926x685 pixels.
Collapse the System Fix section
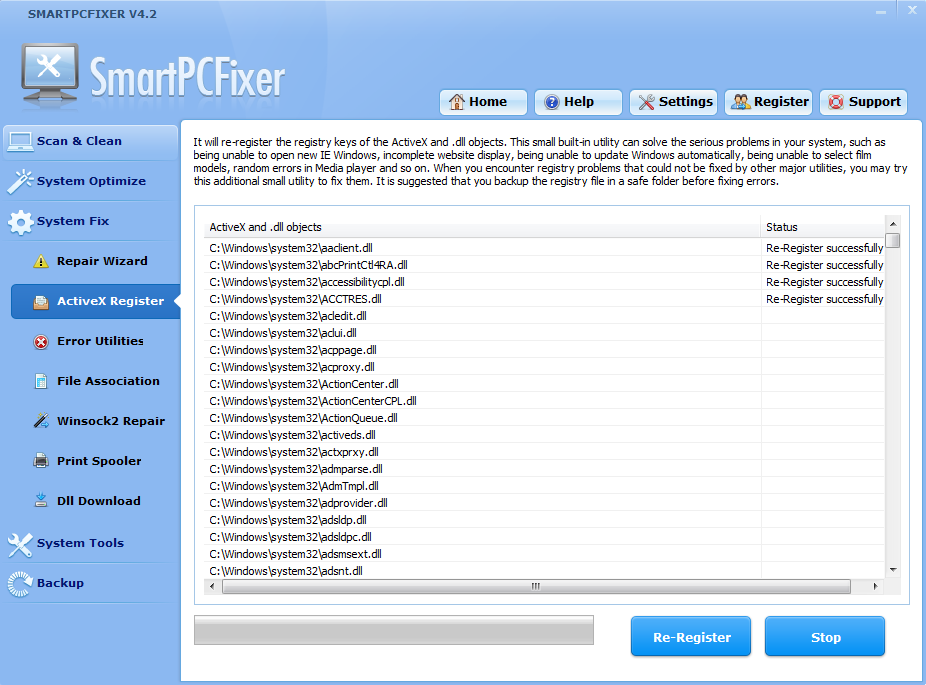click(x=90, y=221)
